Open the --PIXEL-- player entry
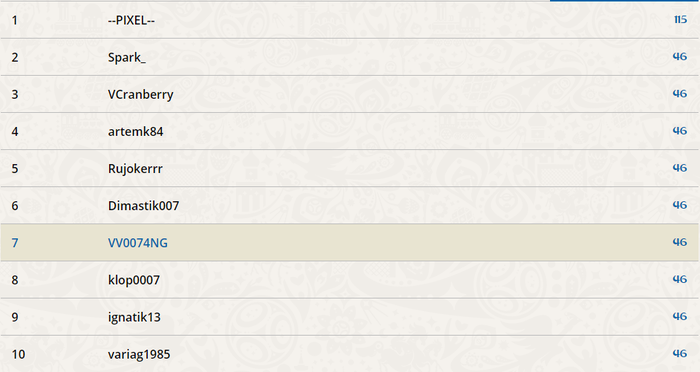Viewport: 700px width, 372px height. (131, 20)
